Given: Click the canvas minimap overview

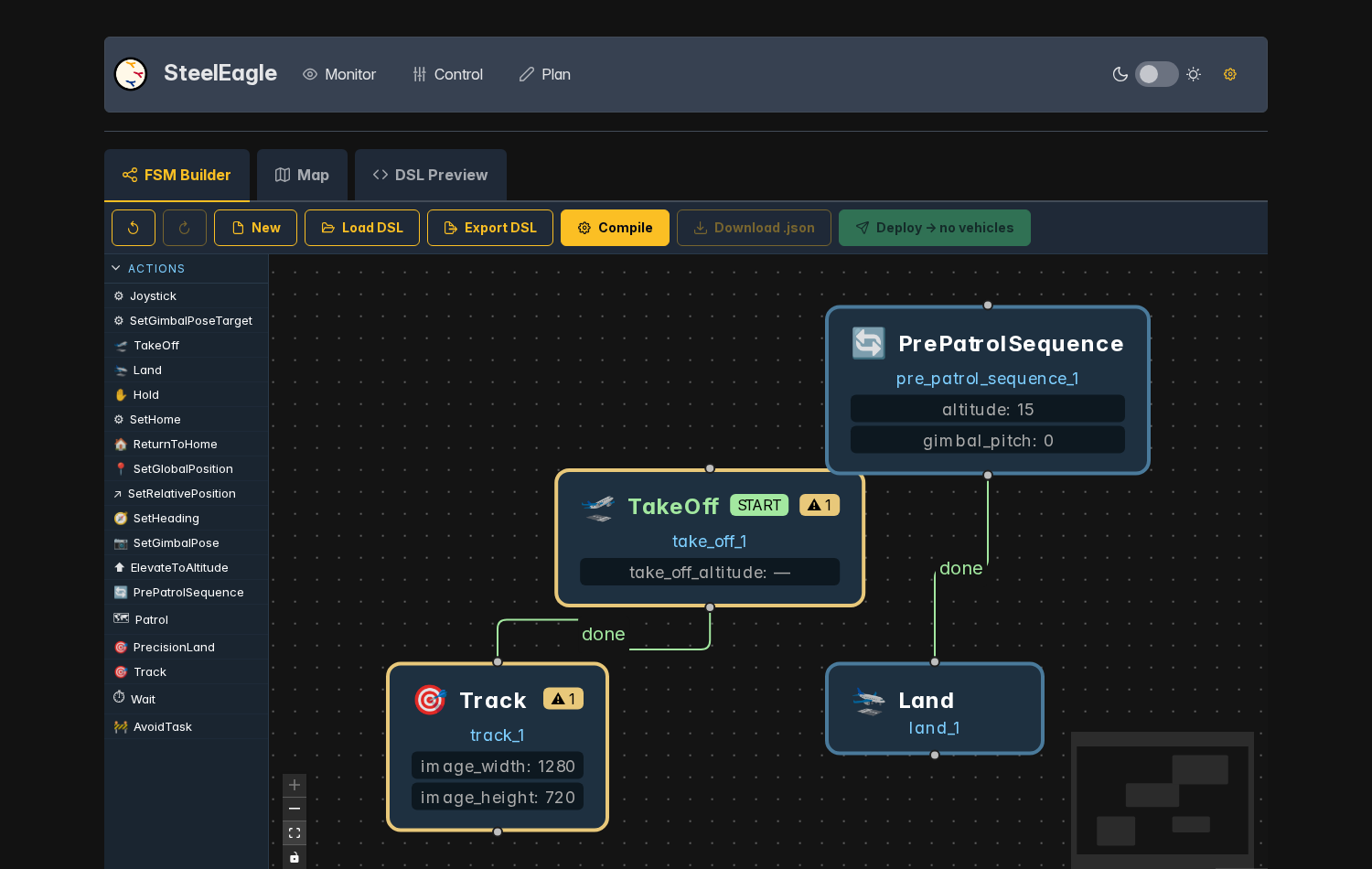Looking at the screenshot, I should (x=1163, y=799).
